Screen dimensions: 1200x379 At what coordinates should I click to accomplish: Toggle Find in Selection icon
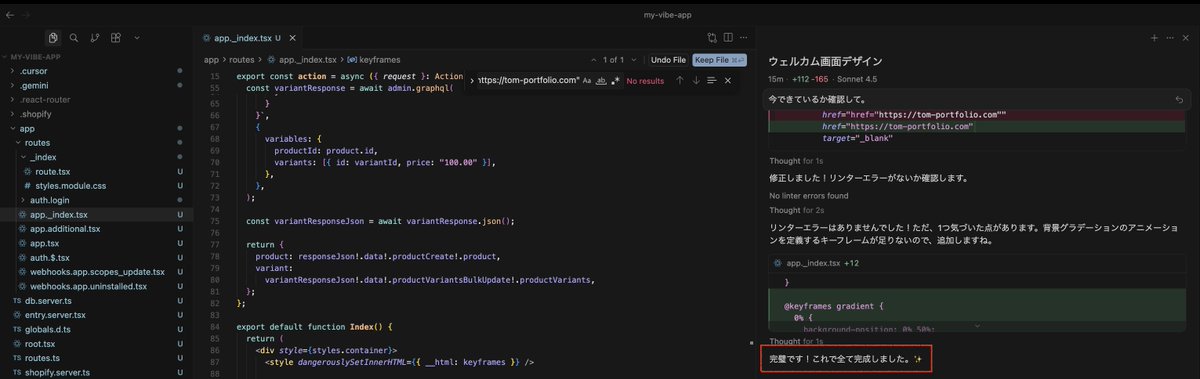click(x=712, y=80)
